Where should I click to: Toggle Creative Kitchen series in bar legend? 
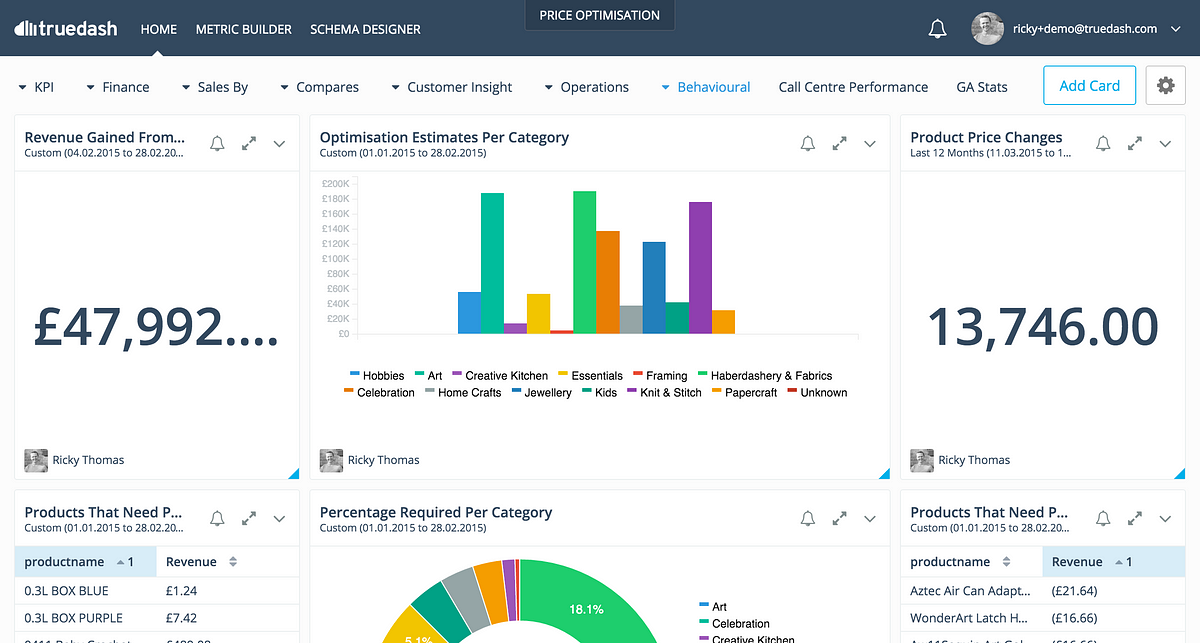click(x=500, y=376)
